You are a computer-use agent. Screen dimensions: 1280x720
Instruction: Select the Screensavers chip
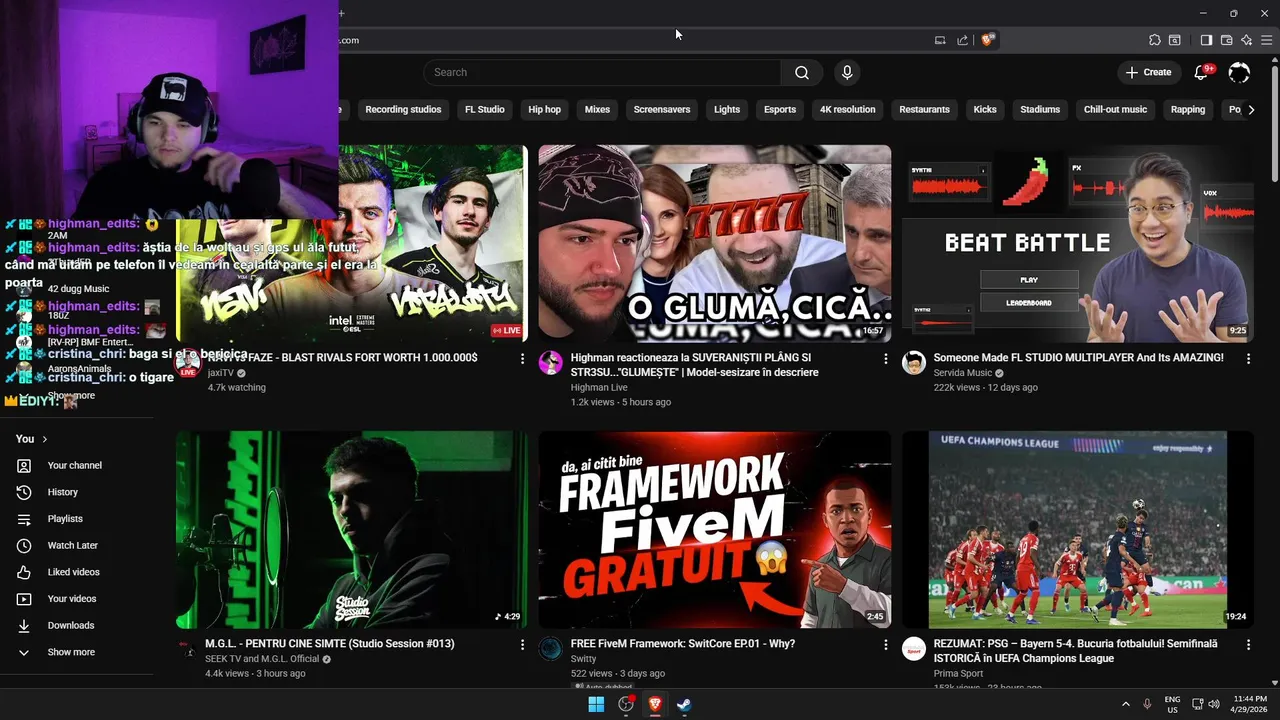[662, 110]
